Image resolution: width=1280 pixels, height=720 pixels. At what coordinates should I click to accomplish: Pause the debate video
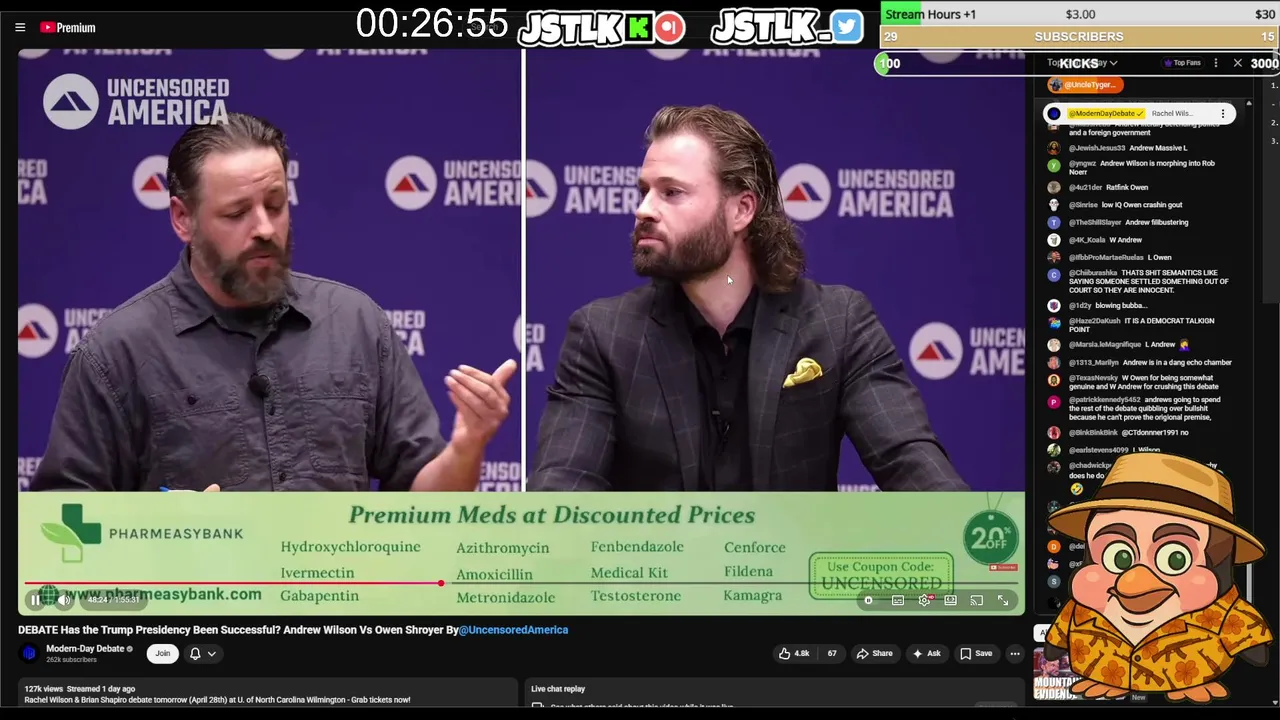tap(35, 600)
